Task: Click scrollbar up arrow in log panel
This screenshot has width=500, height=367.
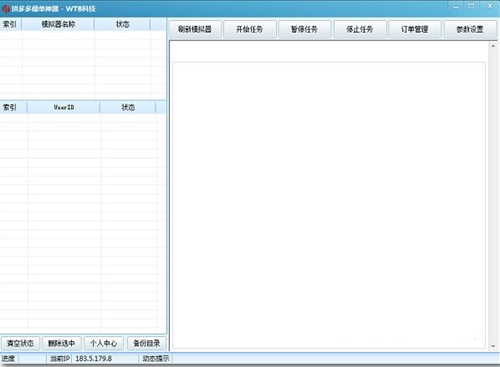Action: (493, 46)
